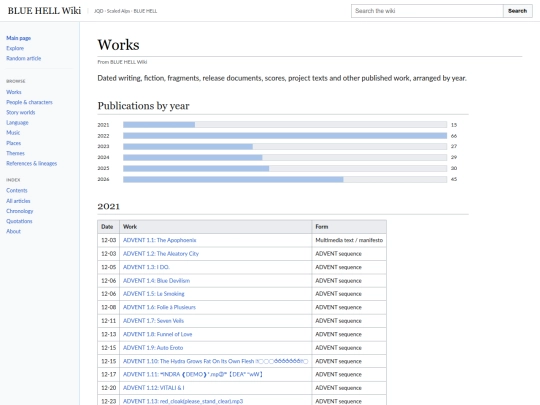Open the Quotations link

point(19,221)
